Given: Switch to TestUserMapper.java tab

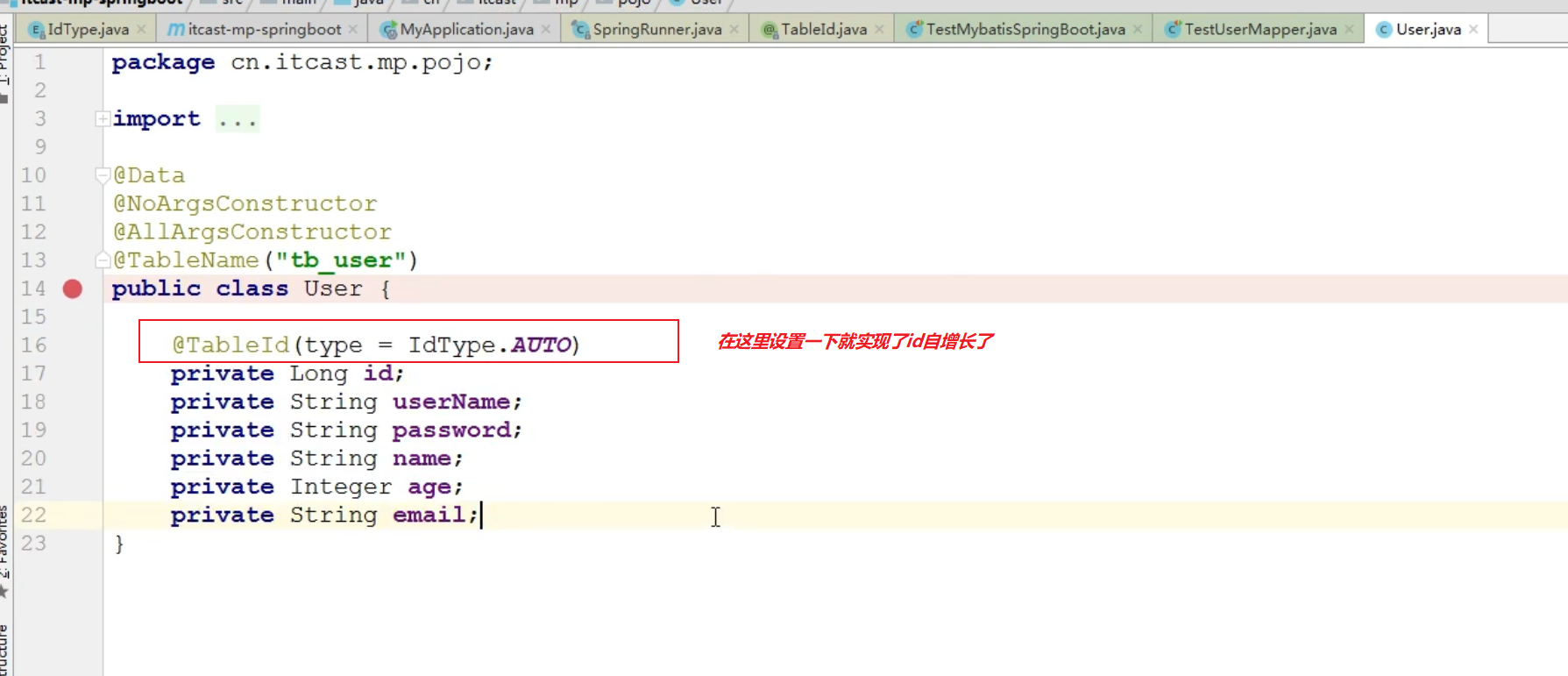Looking at the screenshot, I should [1260, 30].
